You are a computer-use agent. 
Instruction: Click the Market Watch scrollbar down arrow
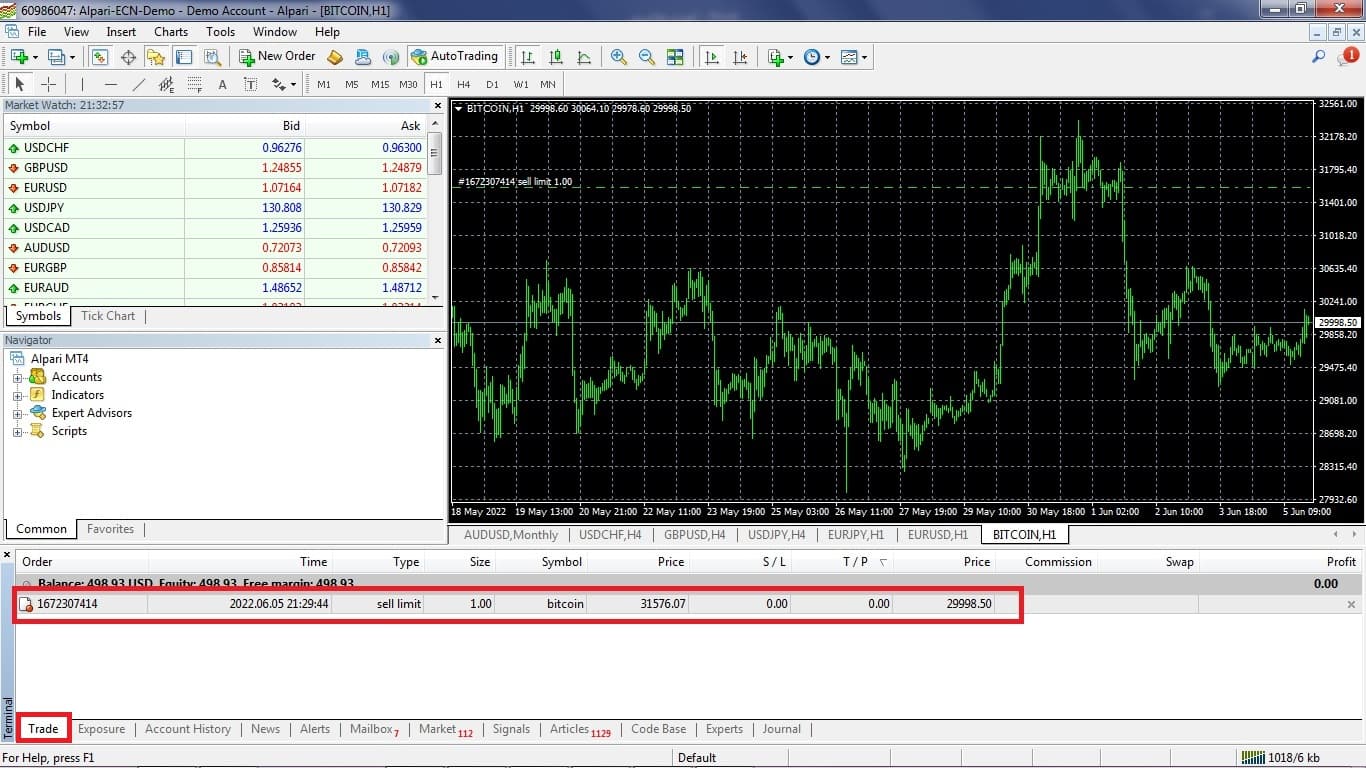click(x=434, y=297)
